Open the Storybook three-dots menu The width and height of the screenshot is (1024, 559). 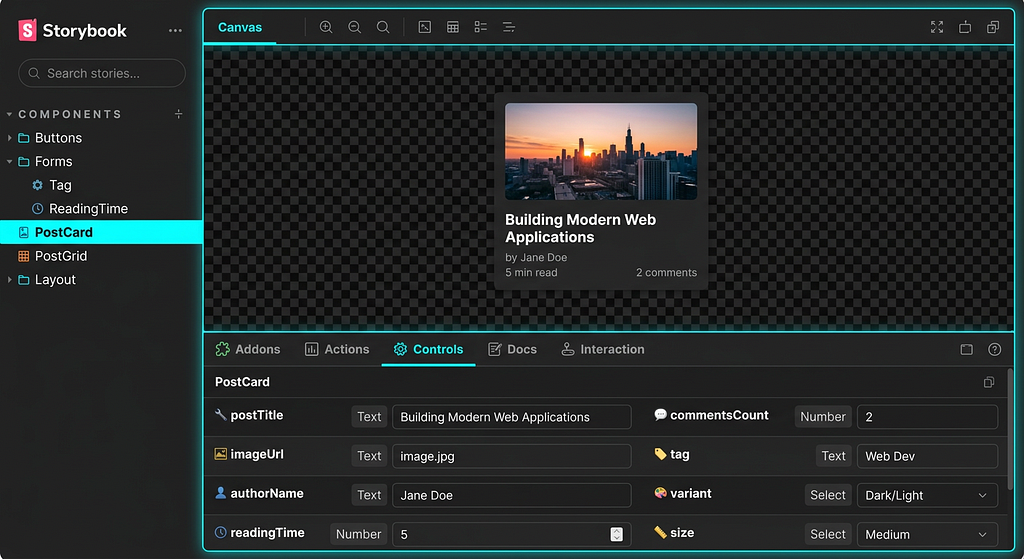coord(176,31)
